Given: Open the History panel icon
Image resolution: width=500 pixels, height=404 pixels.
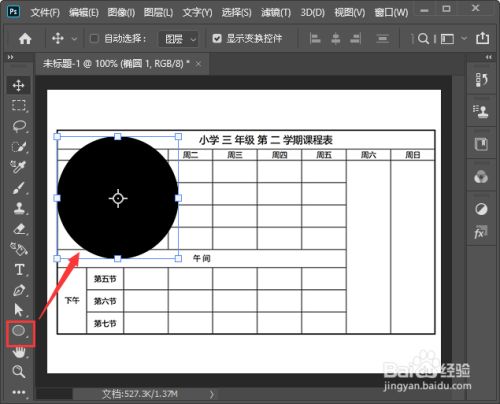Looking at the screenshot, I should [x=481, y=80].
